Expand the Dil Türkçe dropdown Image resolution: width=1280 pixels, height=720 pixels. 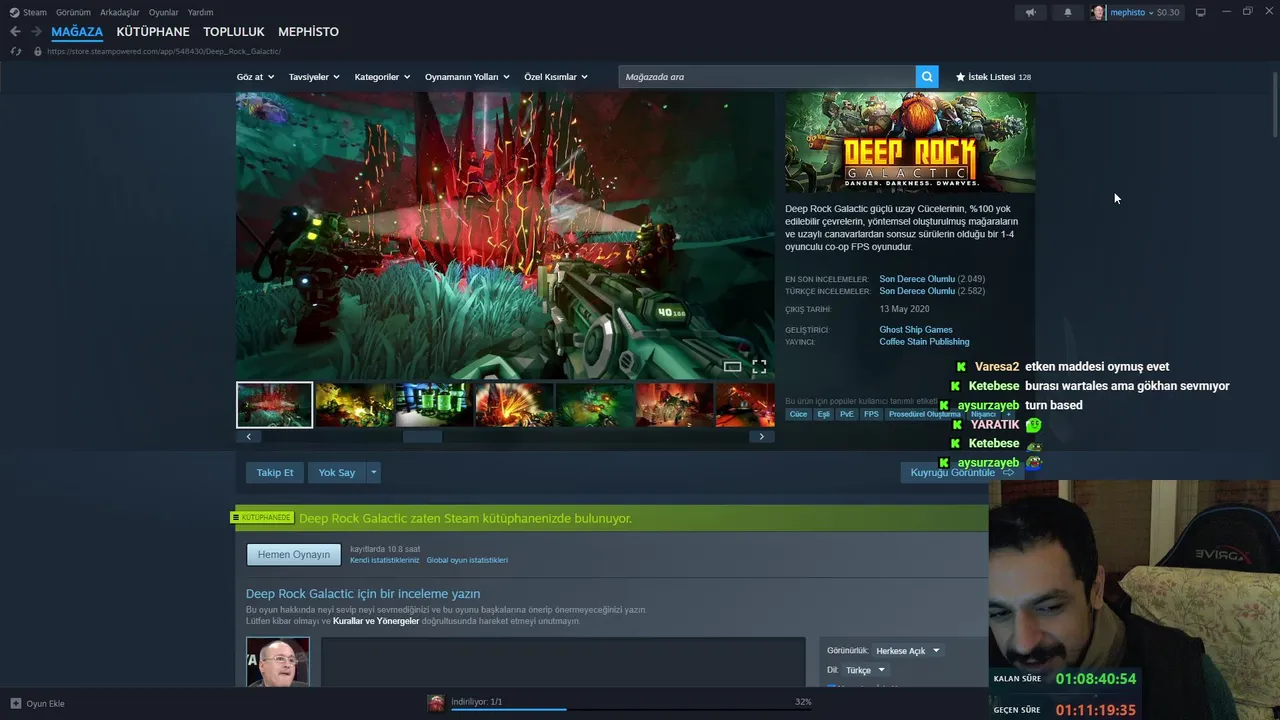coord(865,670)
